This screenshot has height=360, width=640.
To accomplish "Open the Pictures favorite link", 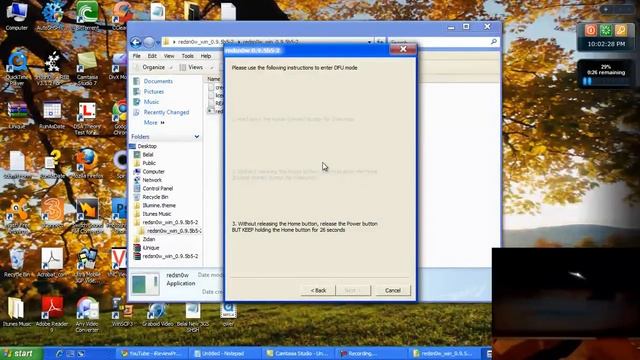I will 153,91.
